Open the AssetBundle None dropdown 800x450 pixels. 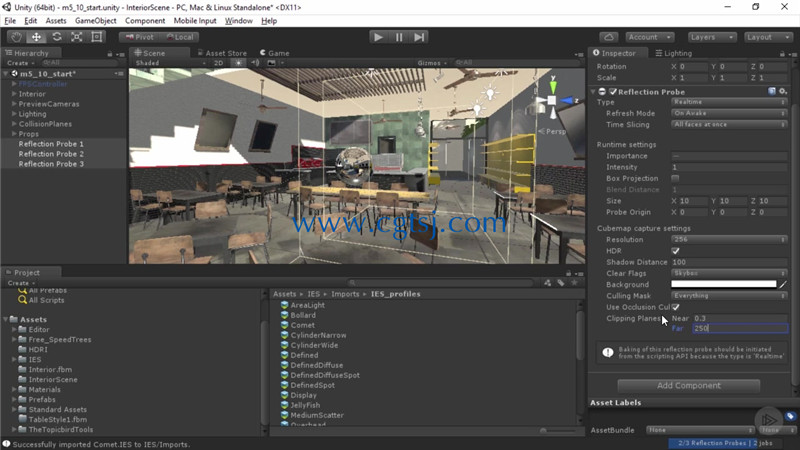click(x=700, y=430)
